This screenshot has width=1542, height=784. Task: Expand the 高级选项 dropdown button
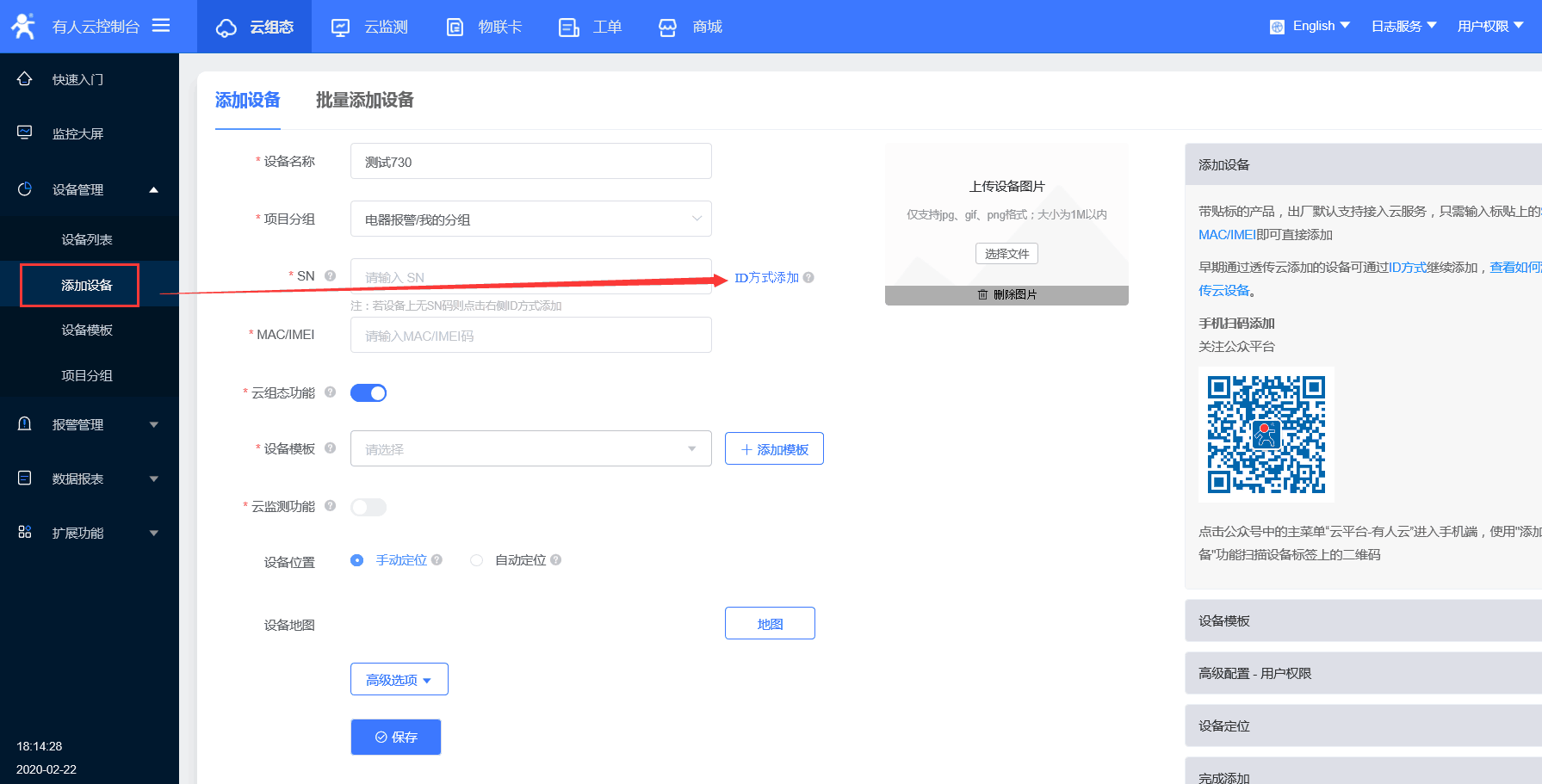click(x=399, y=680)
